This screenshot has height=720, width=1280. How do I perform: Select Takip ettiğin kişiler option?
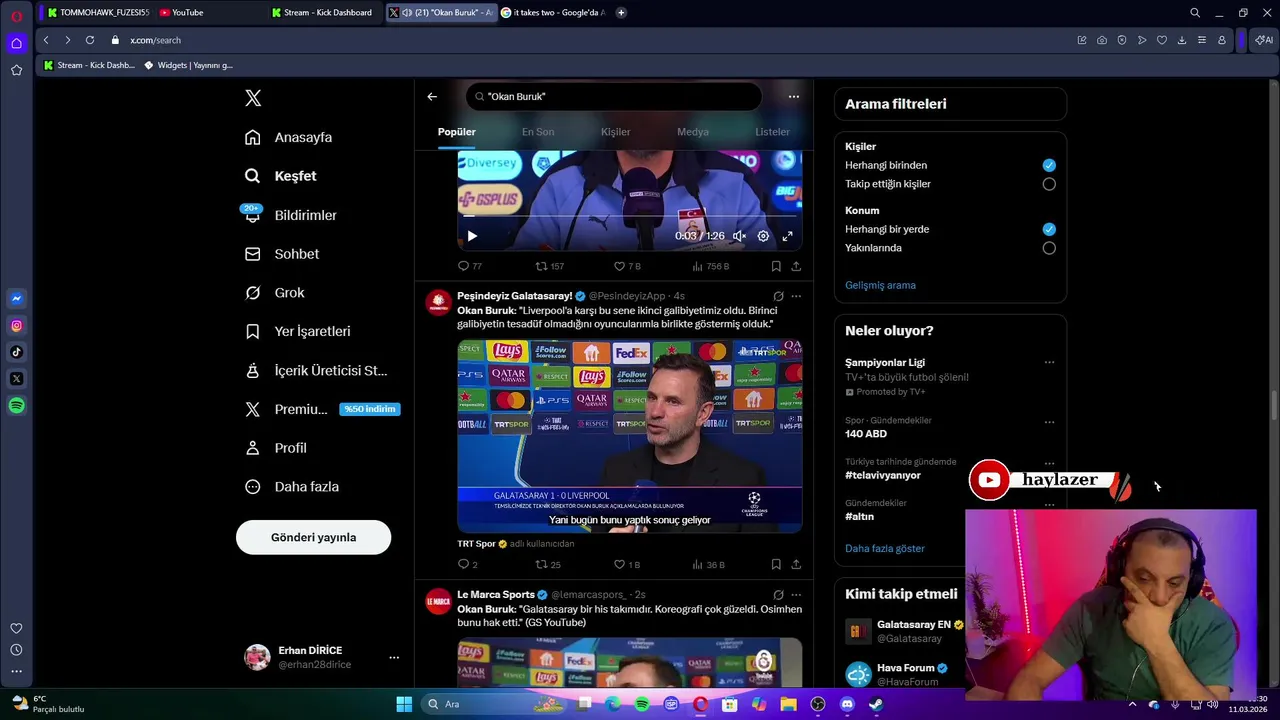click(x=1049, y=184)
